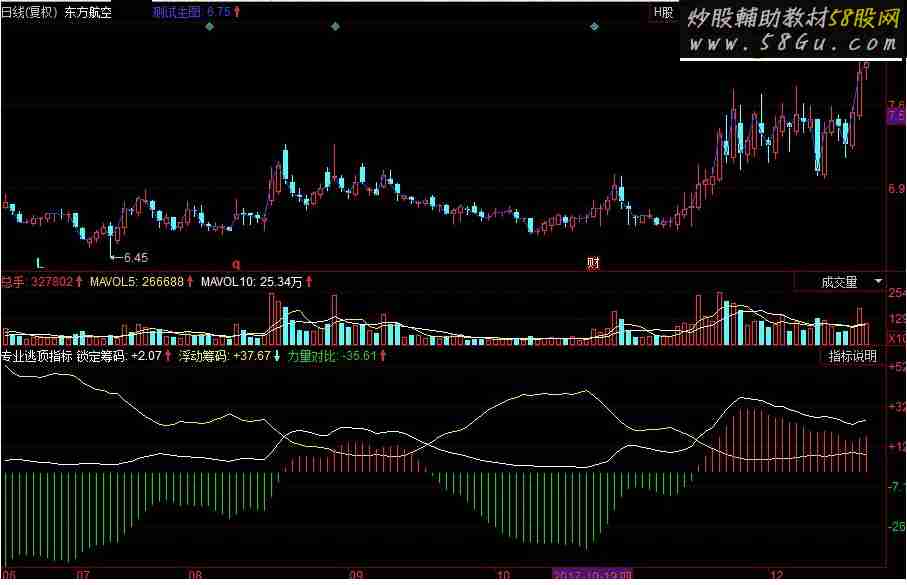Click the H股 button

pyautogui.click(x=663, y=12)
